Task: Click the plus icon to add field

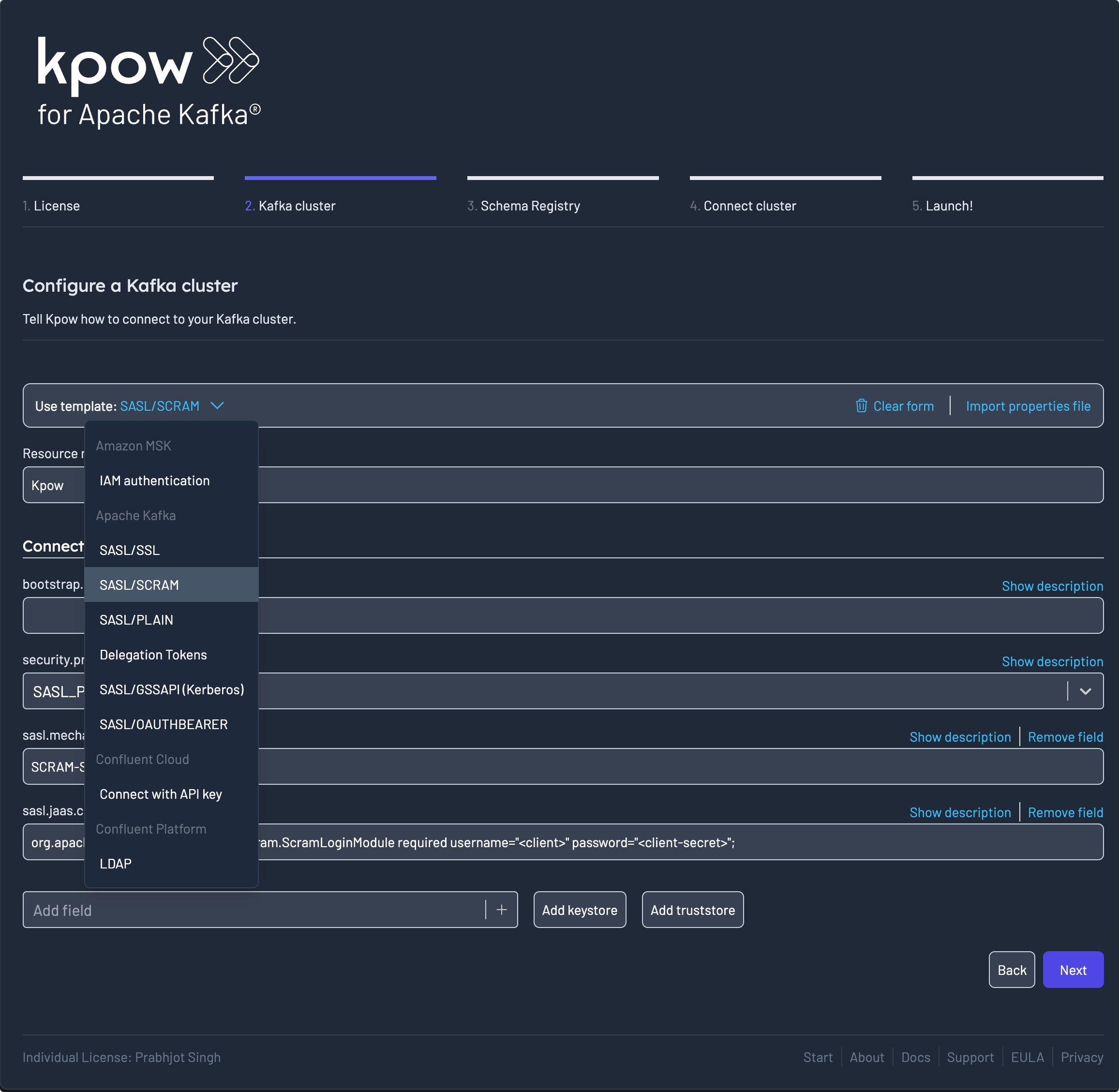Action: (501, 910)
